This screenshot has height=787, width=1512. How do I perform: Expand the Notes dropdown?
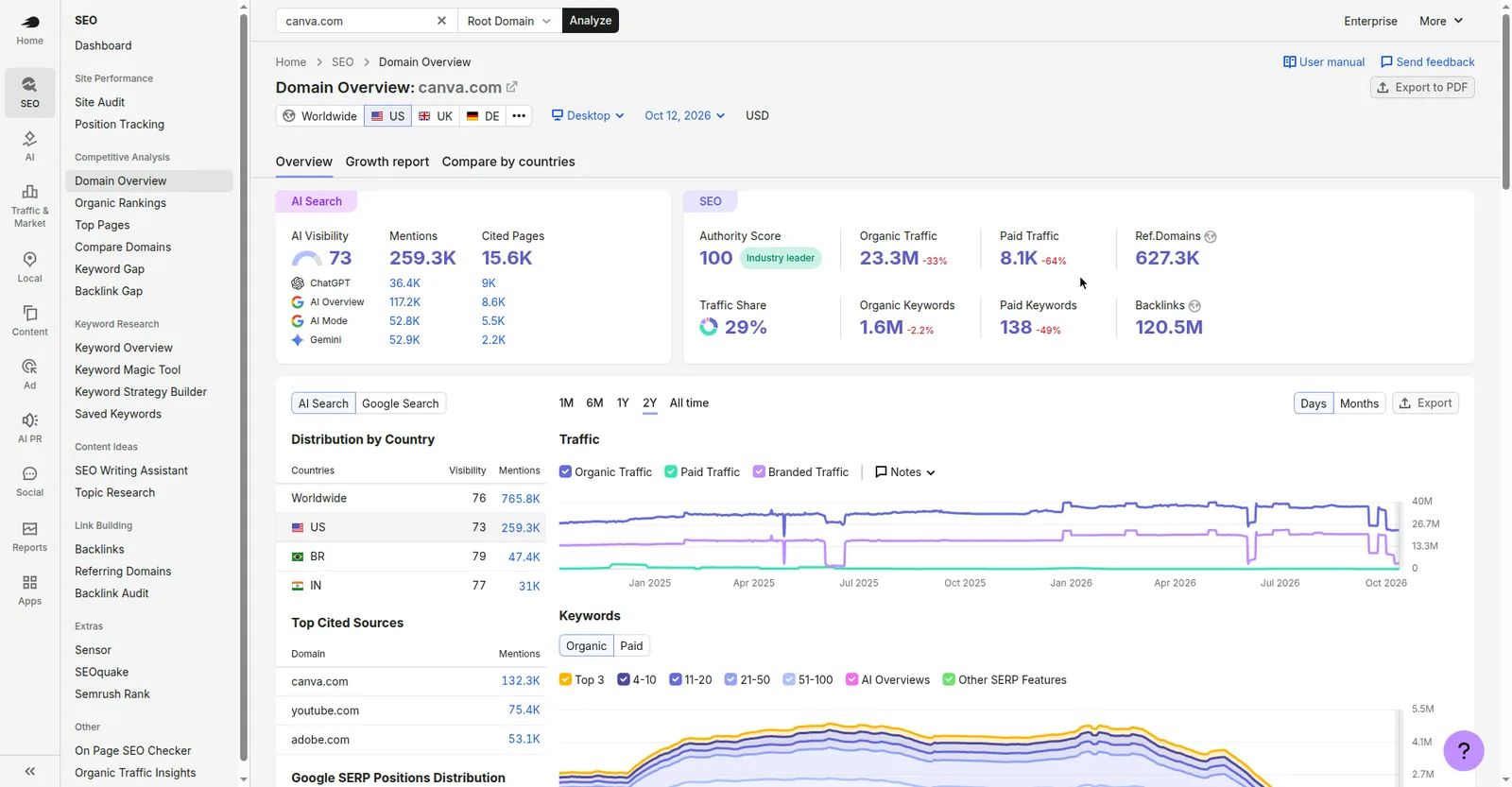[x=905, y=471]
